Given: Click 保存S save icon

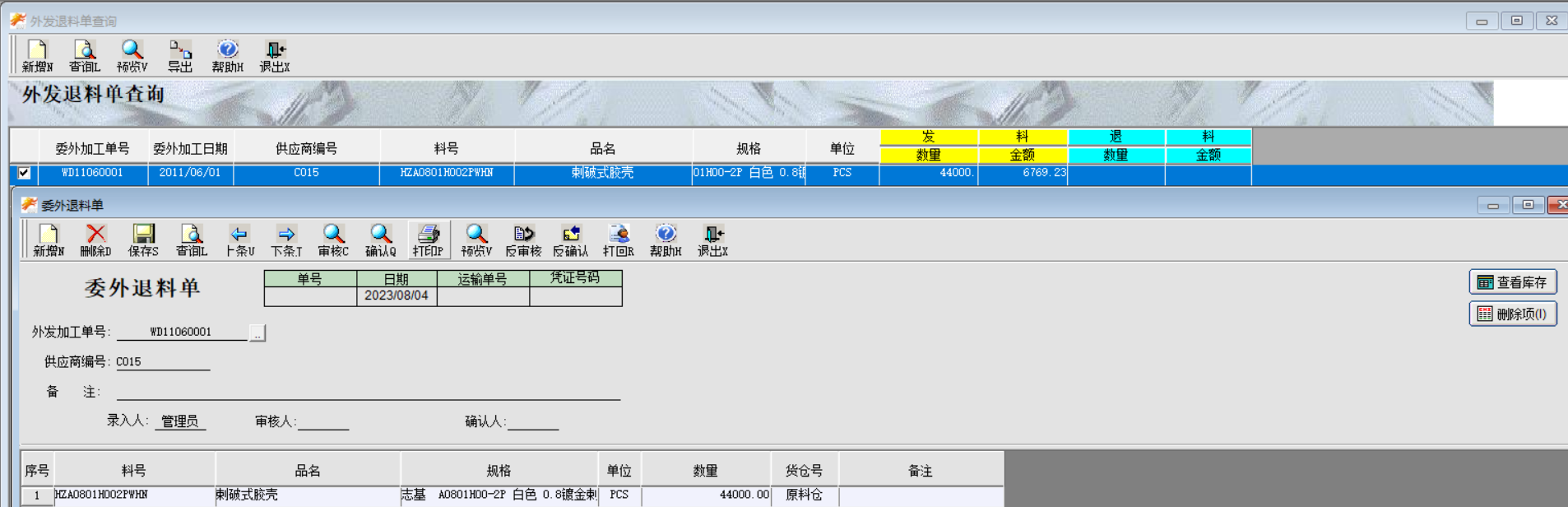Looking at the screenshot, I should (x=143, y=240).
